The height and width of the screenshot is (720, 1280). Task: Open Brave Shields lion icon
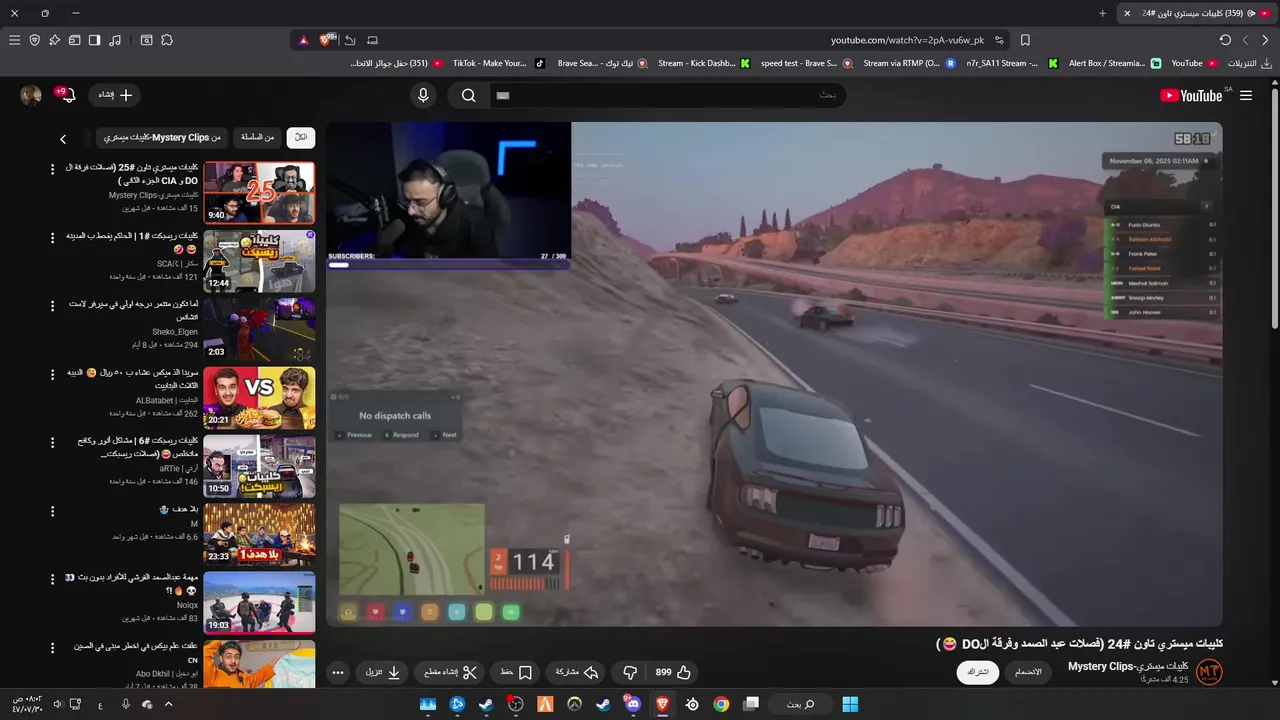point(327,40)
